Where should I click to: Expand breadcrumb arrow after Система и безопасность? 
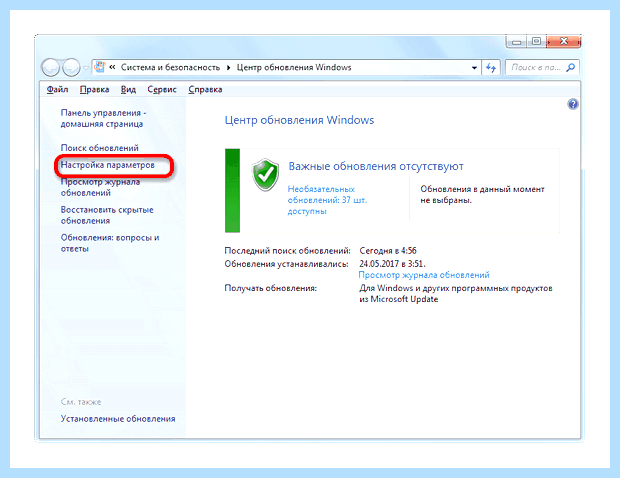[229, 68]
